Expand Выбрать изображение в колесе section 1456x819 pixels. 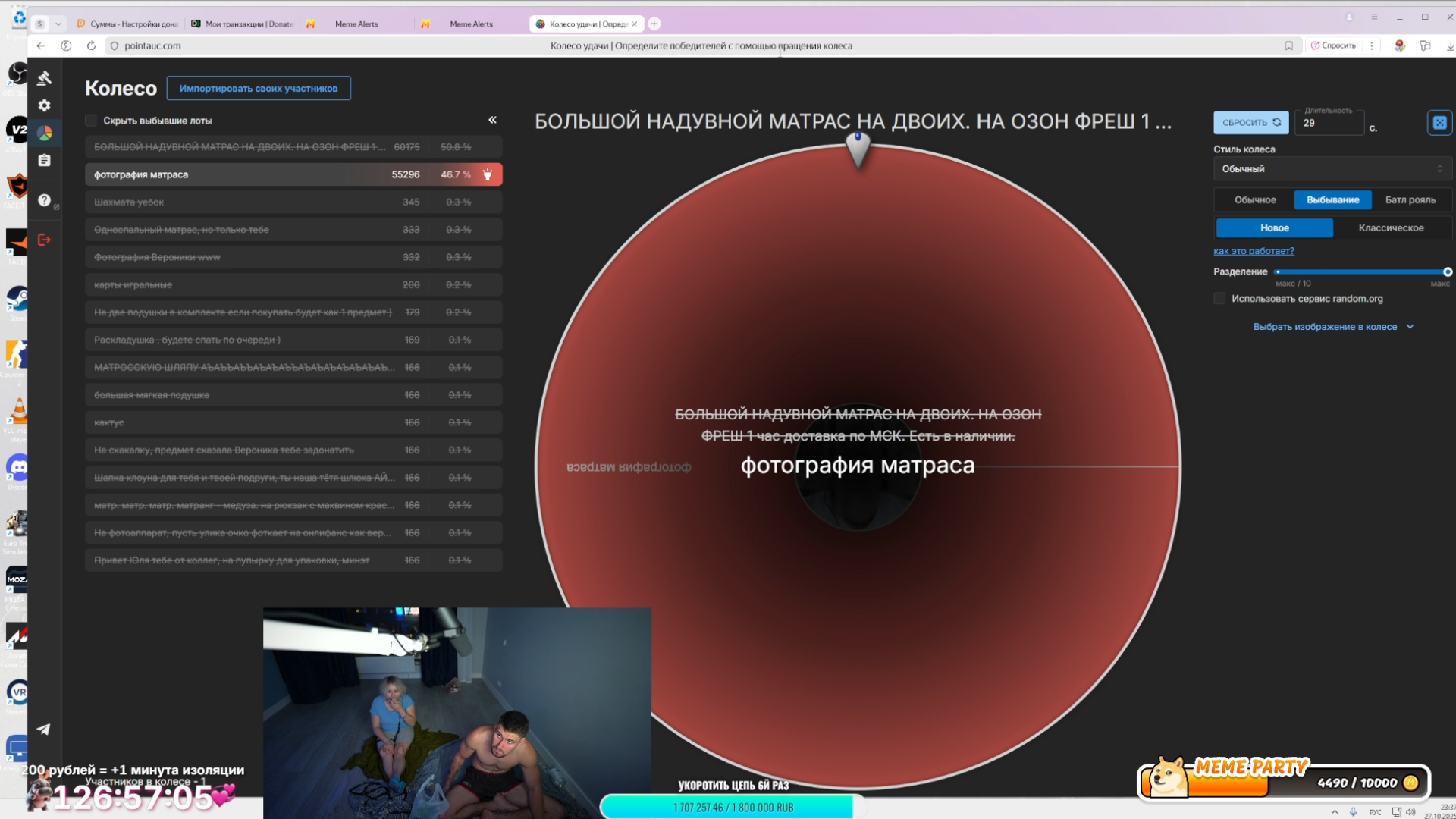click(x=1332, y=327)
